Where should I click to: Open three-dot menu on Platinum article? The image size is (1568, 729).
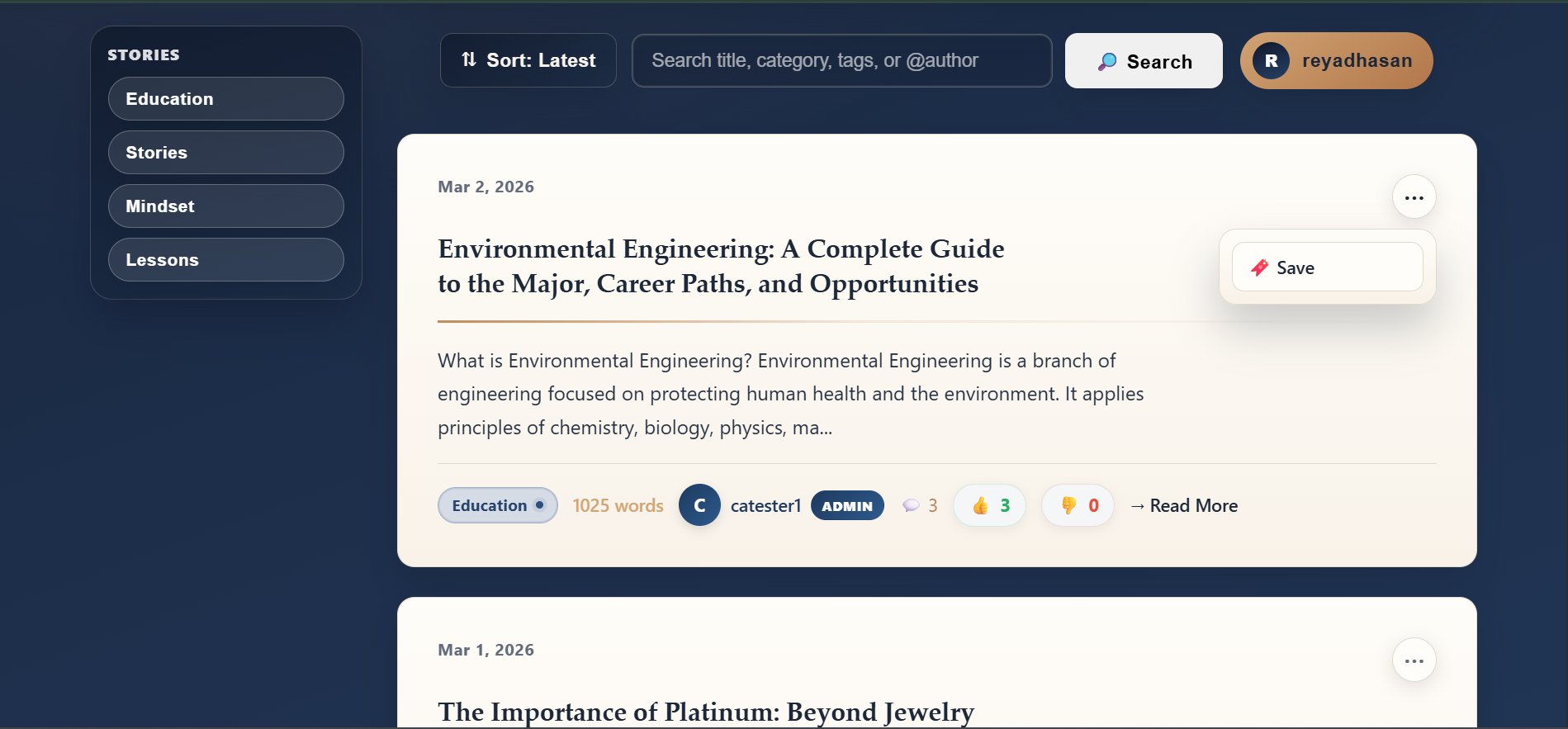click(x=1414, y=660)
